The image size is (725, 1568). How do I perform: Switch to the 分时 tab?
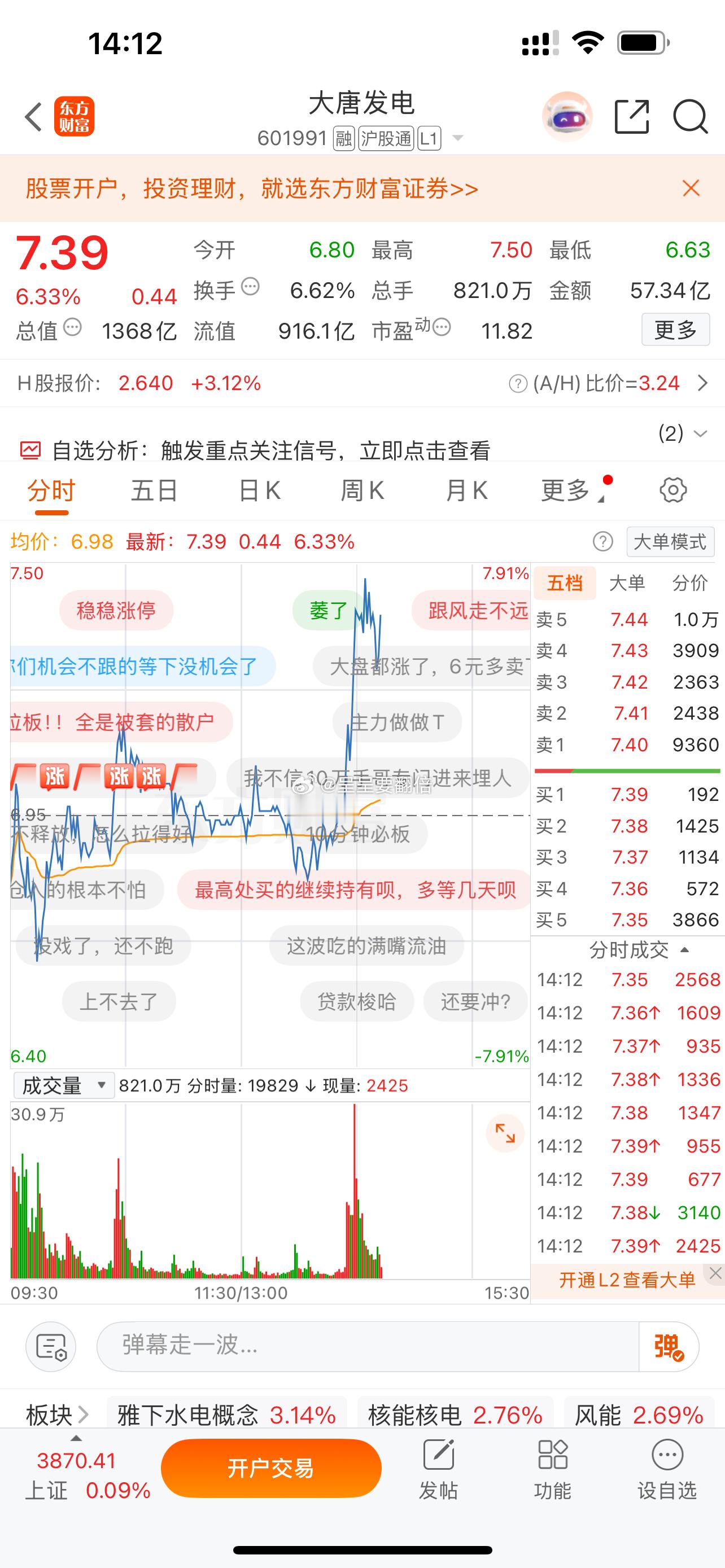[51, 490]
